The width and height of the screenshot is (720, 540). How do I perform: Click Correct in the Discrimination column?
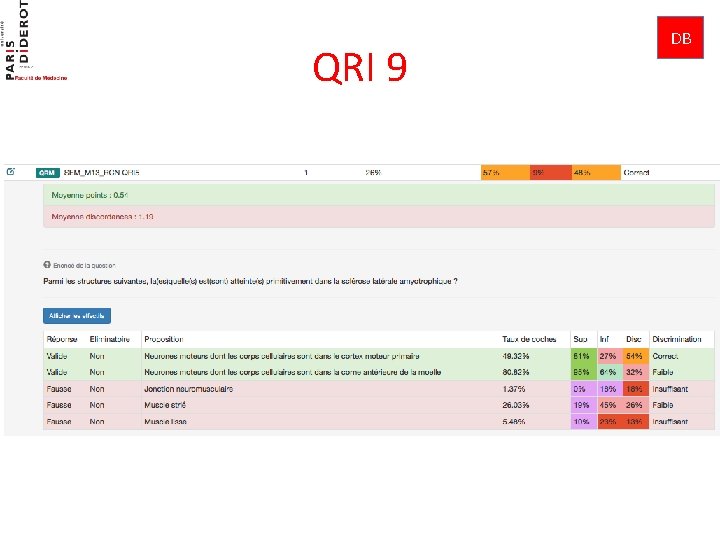pyautogui.click(x=665, y=356)
